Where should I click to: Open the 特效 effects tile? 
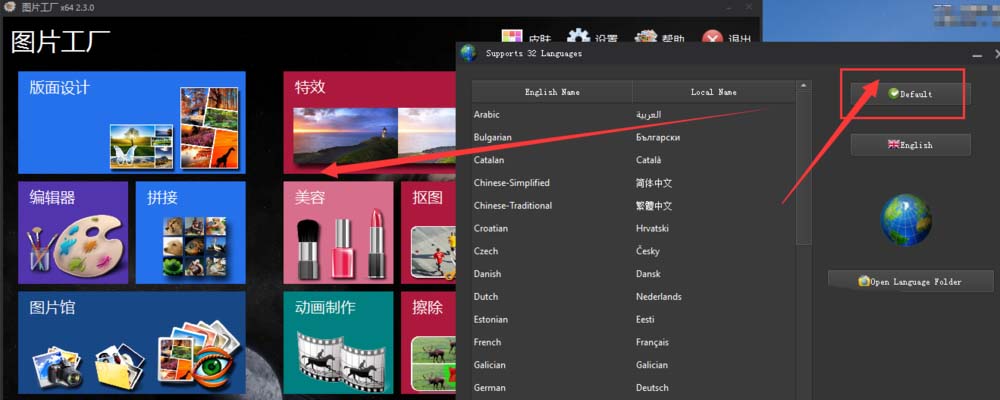point(371,122)
